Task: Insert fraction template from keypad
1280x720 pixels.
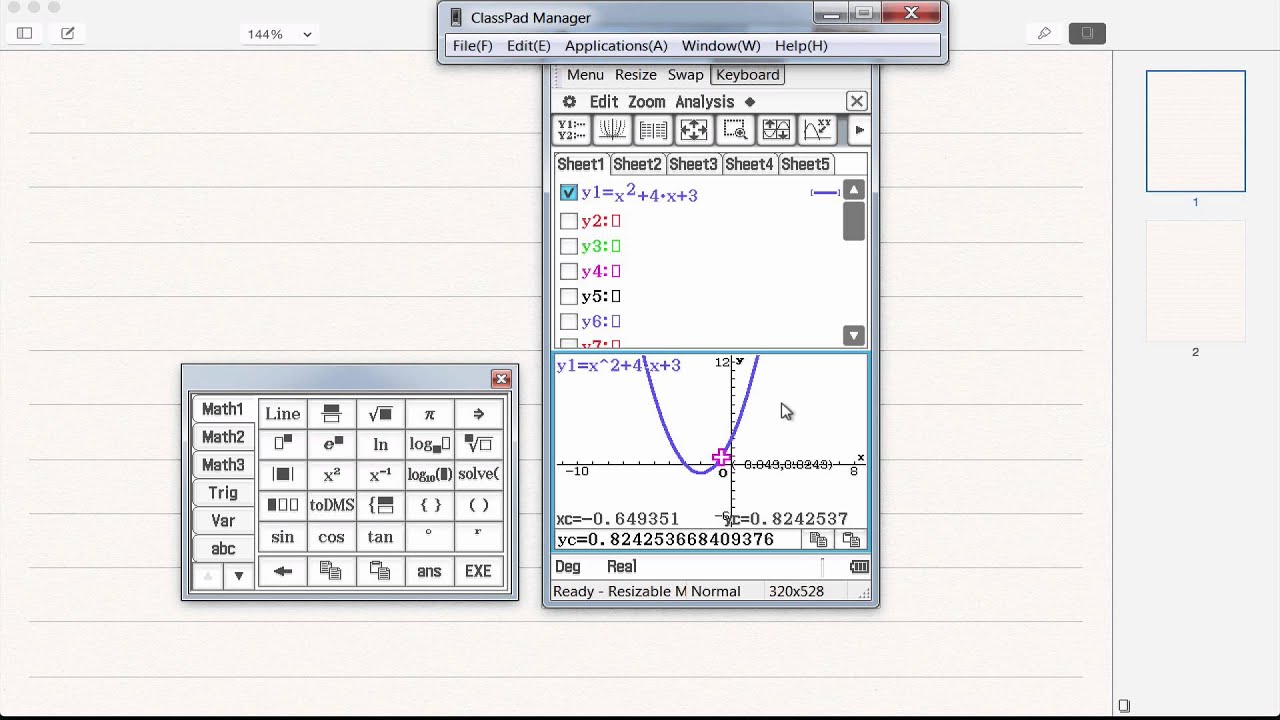Action: point(331,414)
